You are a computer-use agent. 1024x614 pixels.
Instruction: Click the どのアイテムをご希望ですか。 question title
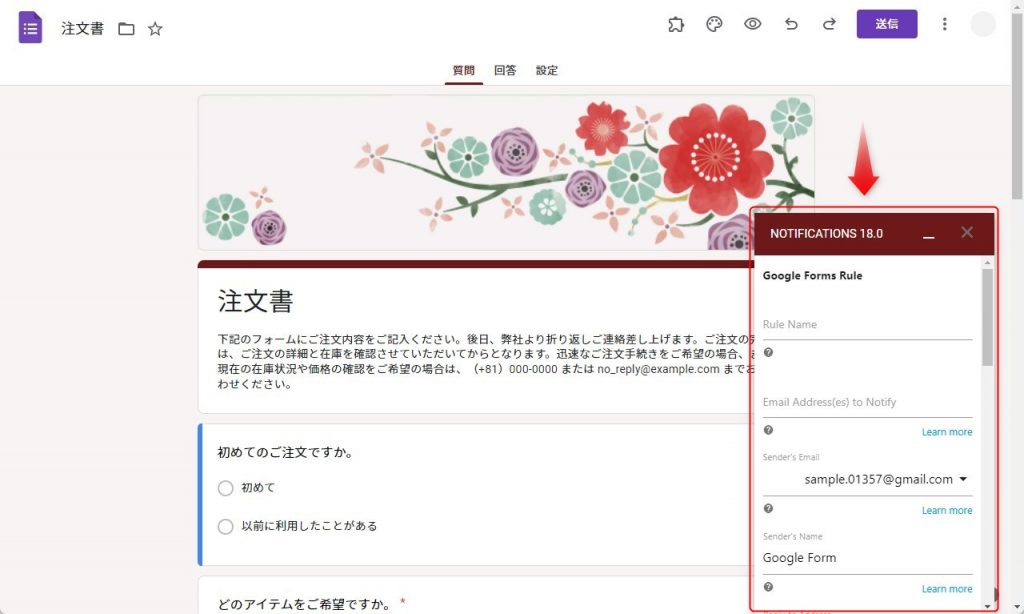306,604
